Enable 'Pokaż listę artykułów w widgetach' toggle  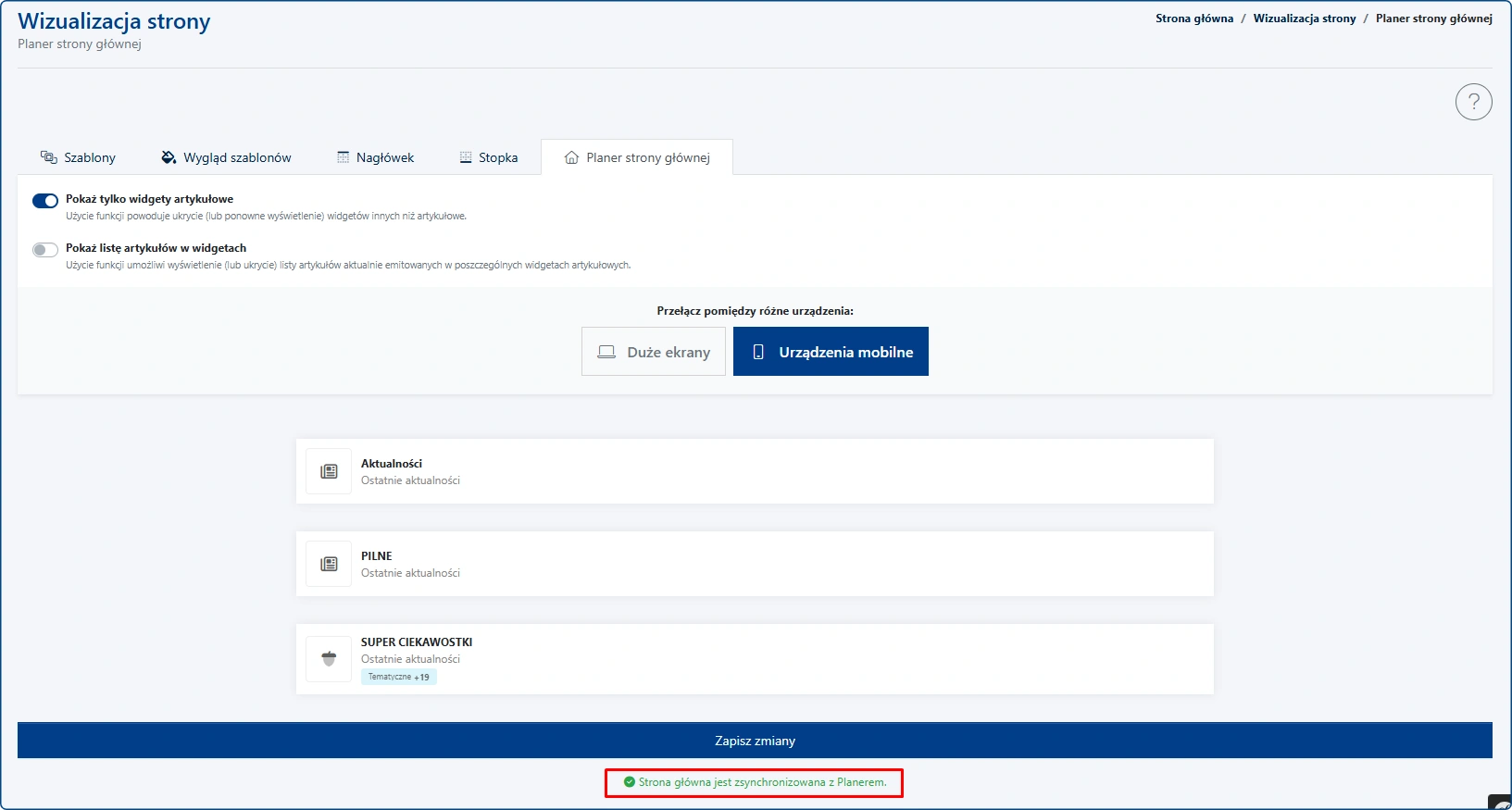click(45, 250)
